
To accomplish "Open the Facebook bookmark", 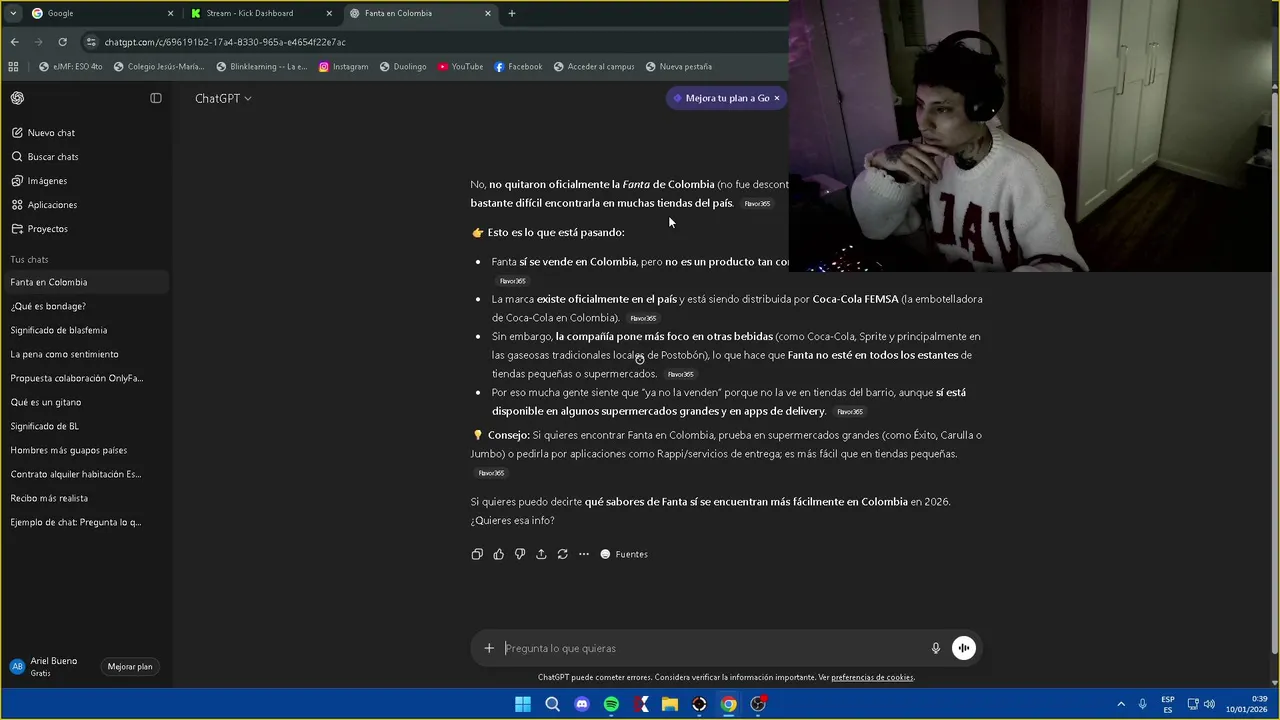I will (518, 67).
